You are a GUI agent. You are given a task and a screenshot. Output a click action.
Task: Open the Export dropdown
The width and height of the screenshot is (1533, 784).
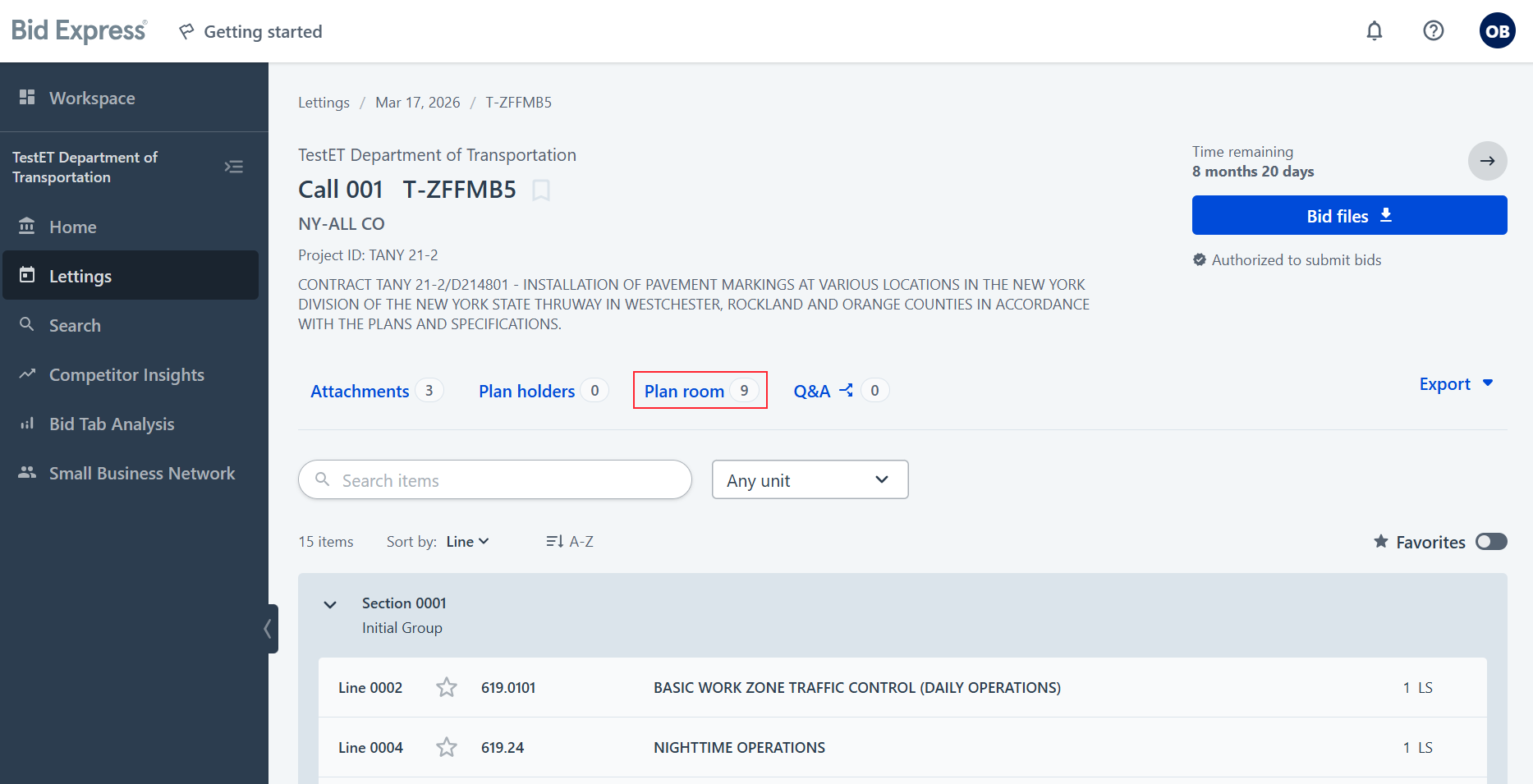tap(1457, 384)
